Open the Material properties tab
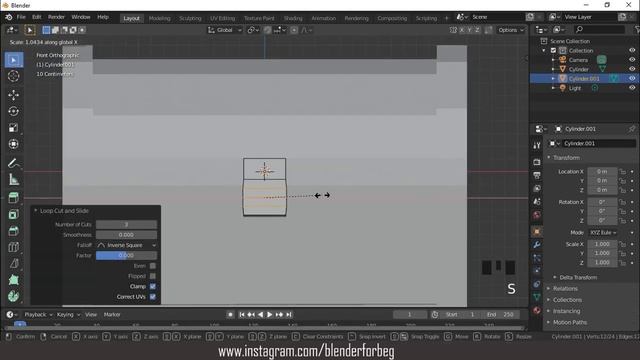 point(537,310)
